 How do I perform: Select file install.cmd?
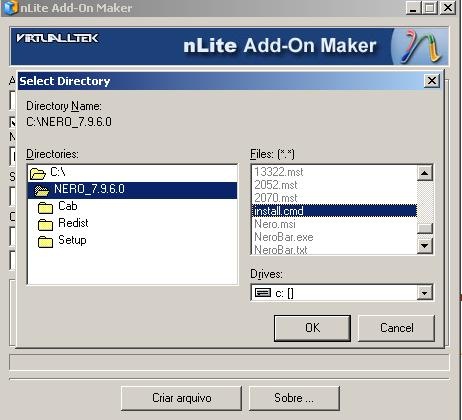[334, 211]
